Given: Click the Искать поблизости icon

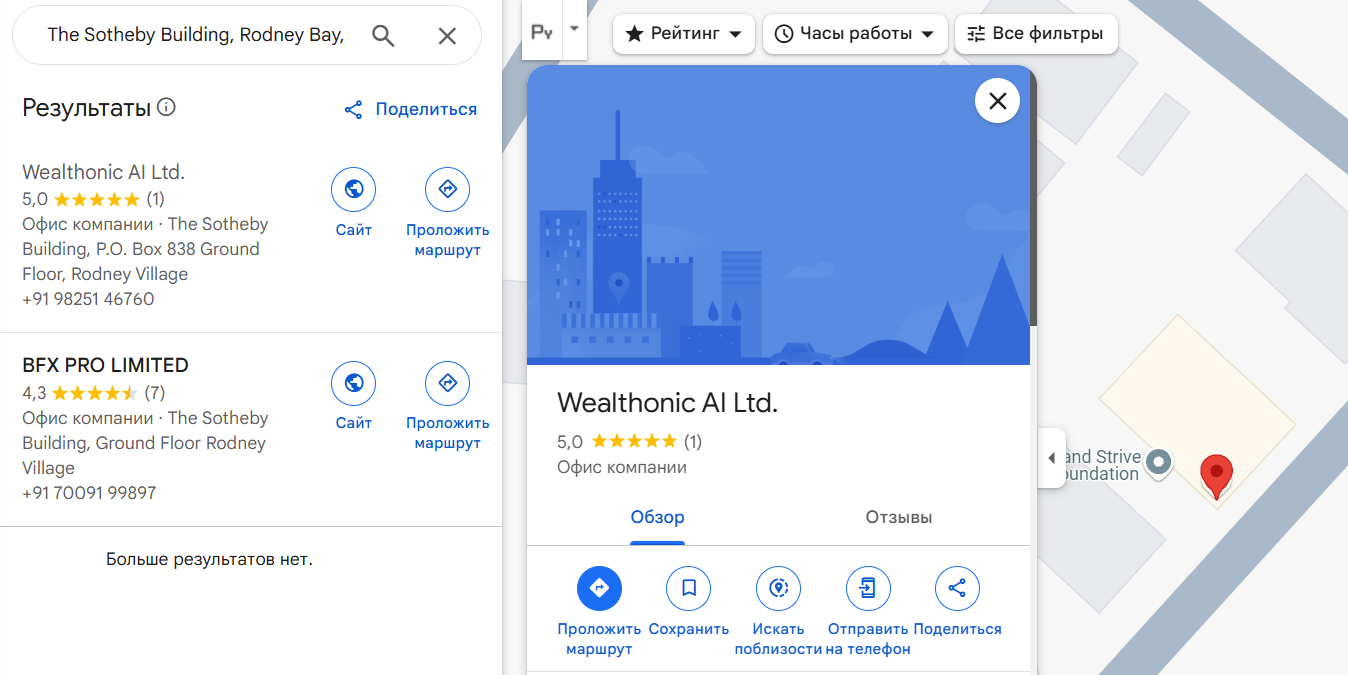Looking at the screenshot, I should (779, 589).
